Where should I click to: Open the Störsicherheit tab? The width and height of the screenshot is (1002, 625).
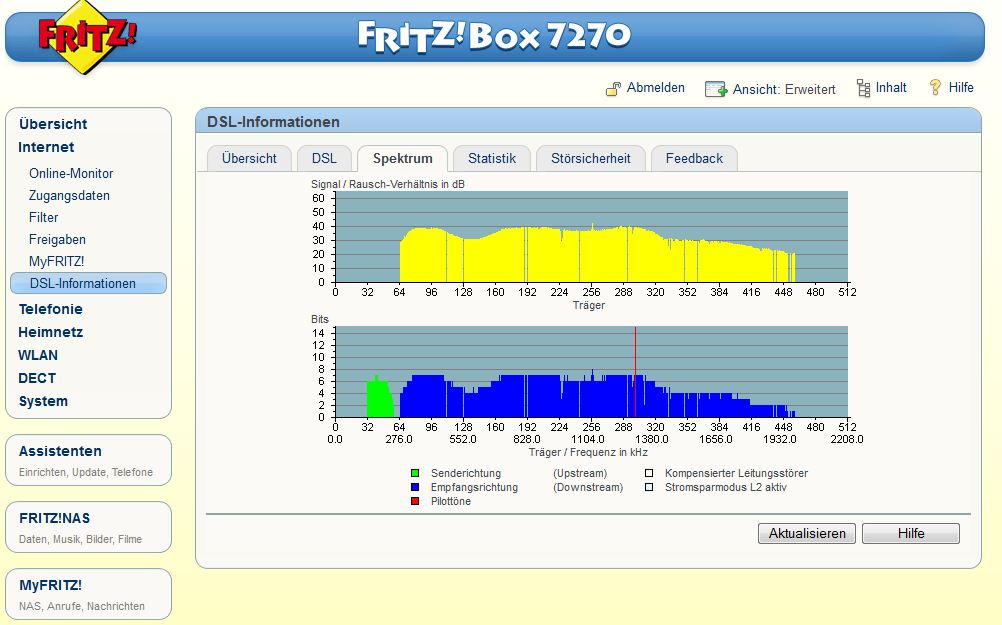(x=591, y=158)
